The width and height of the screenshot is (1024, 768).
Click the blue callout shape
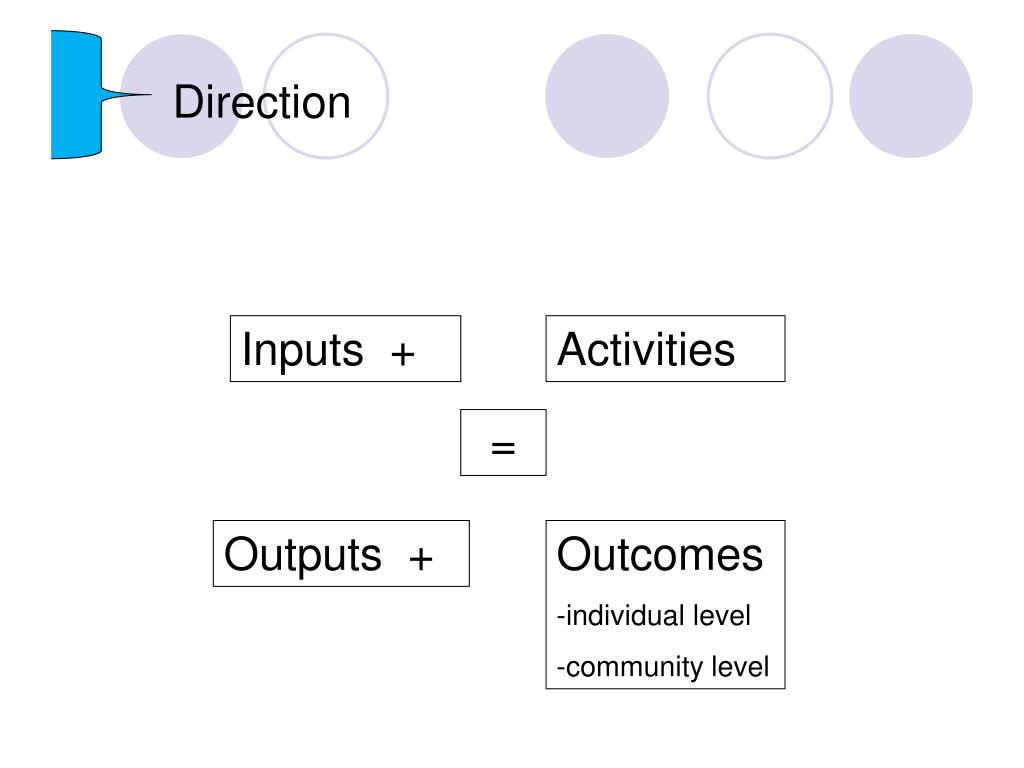pos(76,94)
